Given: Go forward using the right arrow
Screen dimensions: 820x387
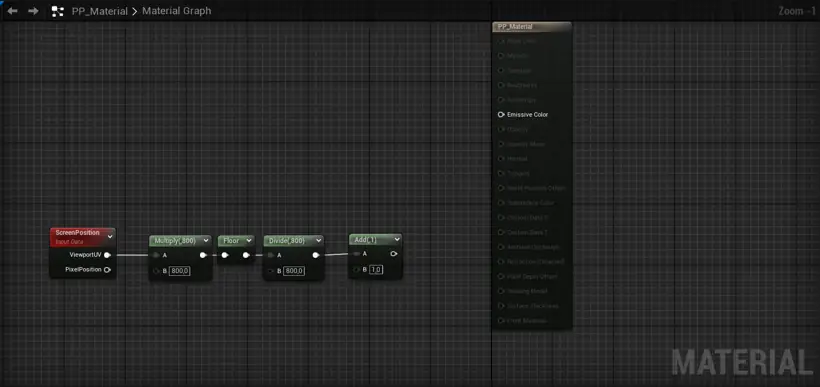Looking at the screenshot, I should coord(33,10).
